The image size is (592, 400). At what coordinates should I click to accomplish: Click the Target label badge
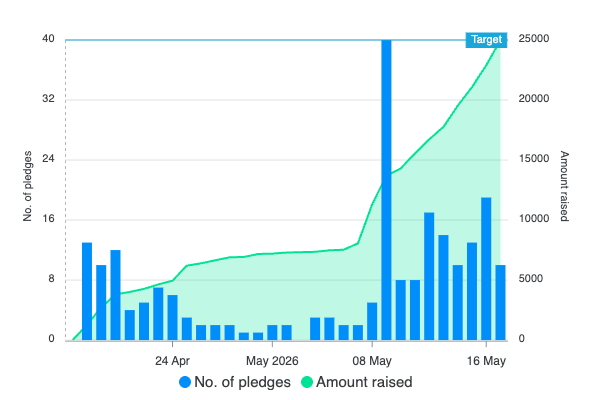point(486,40)
